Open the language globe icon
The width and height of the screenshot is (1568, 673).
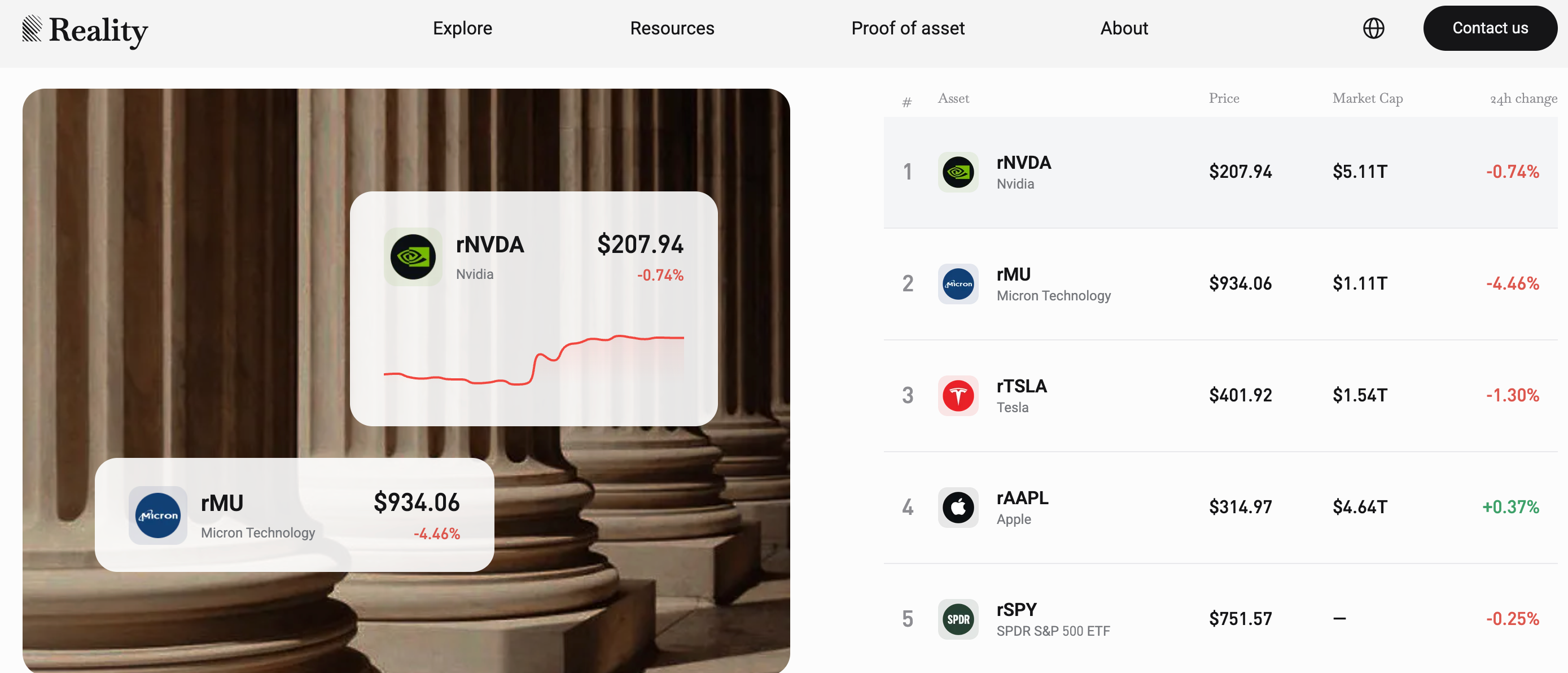pyautogui.click(x=1373, y=28)
